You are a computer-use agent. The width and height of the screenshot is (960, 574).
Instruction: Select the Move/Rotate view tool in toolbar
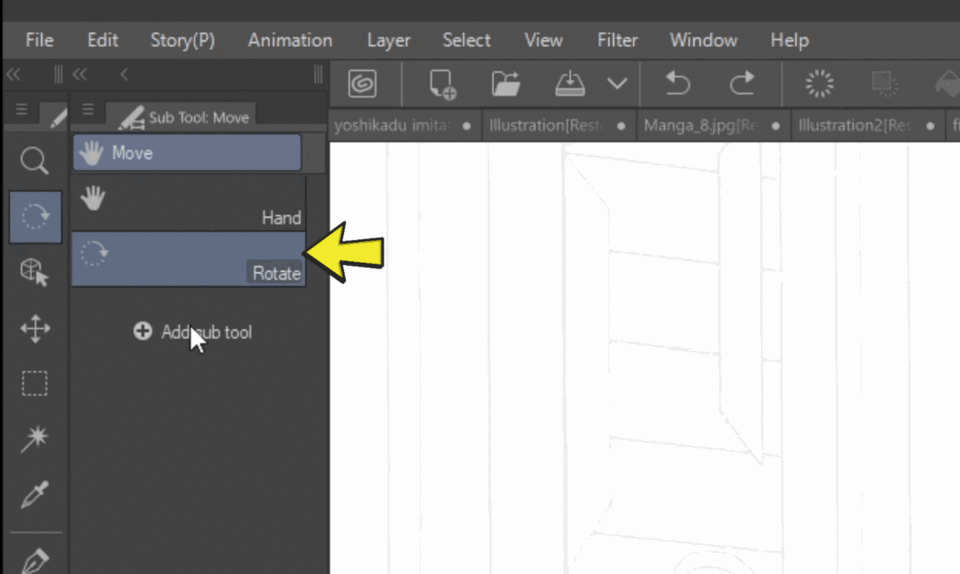35,217
